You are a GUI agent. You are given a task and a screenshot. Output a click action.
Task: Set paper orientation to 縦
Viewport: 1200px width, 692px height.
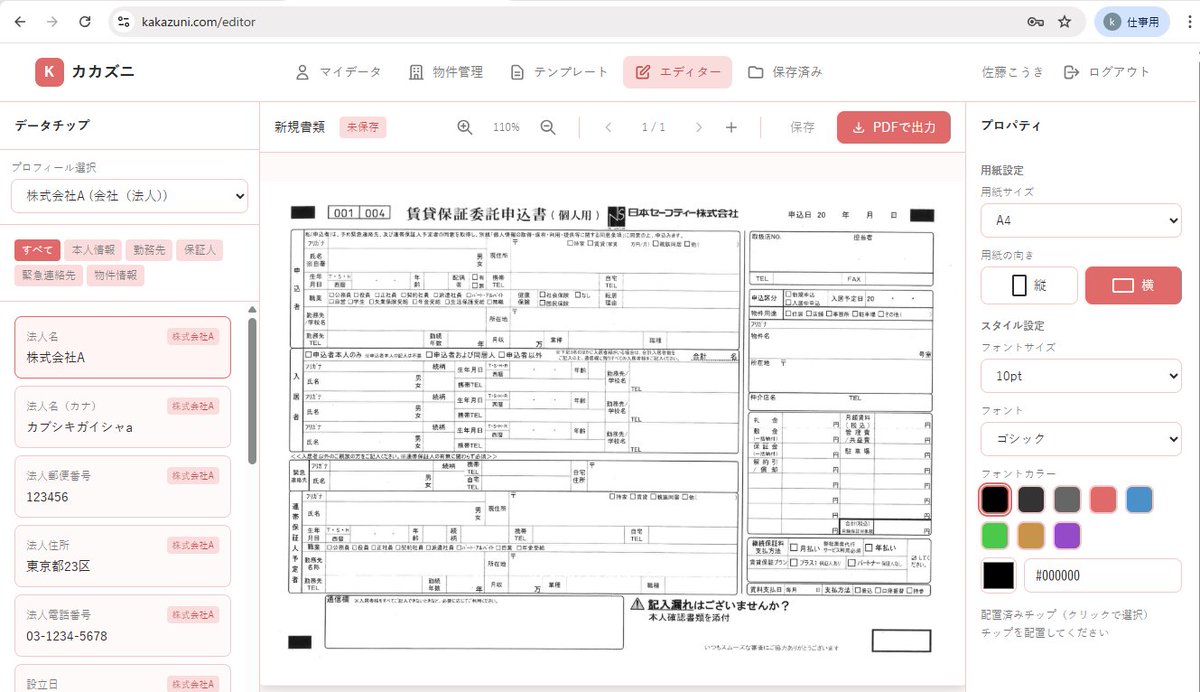[x=1029, y=285]
